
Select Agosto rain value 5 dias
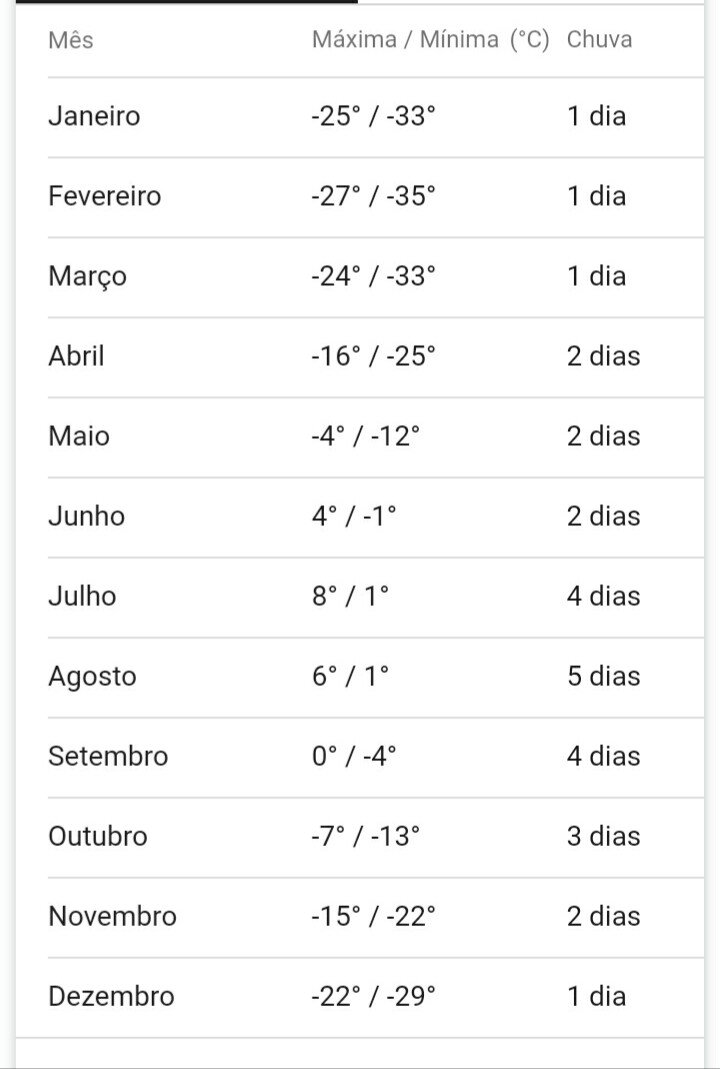pos(603,676)
